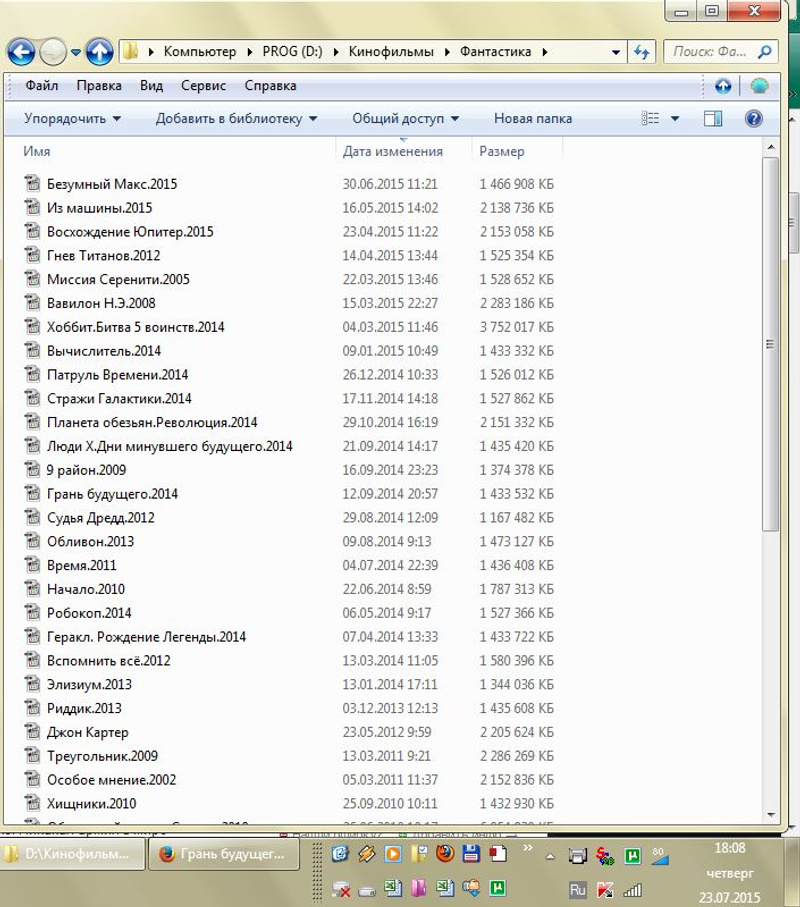Open the tray clock showing 18:08
Screen dimensions: 800x907
pos(729,849)
